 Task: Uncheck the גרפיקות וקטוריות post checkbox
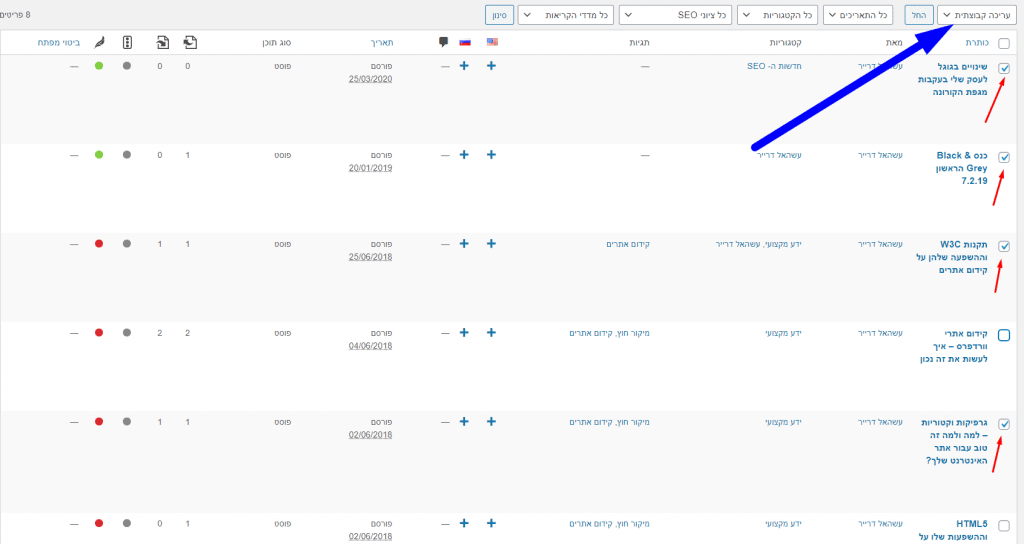[1004, 424]
